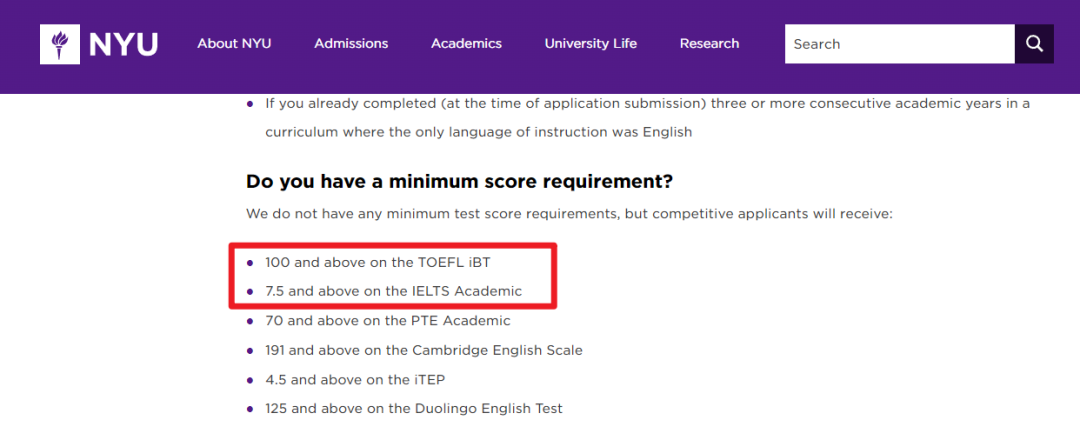1080x440 pixels.
Task: Click the purple bullet before "191 and above"
Action: (249, 350)
